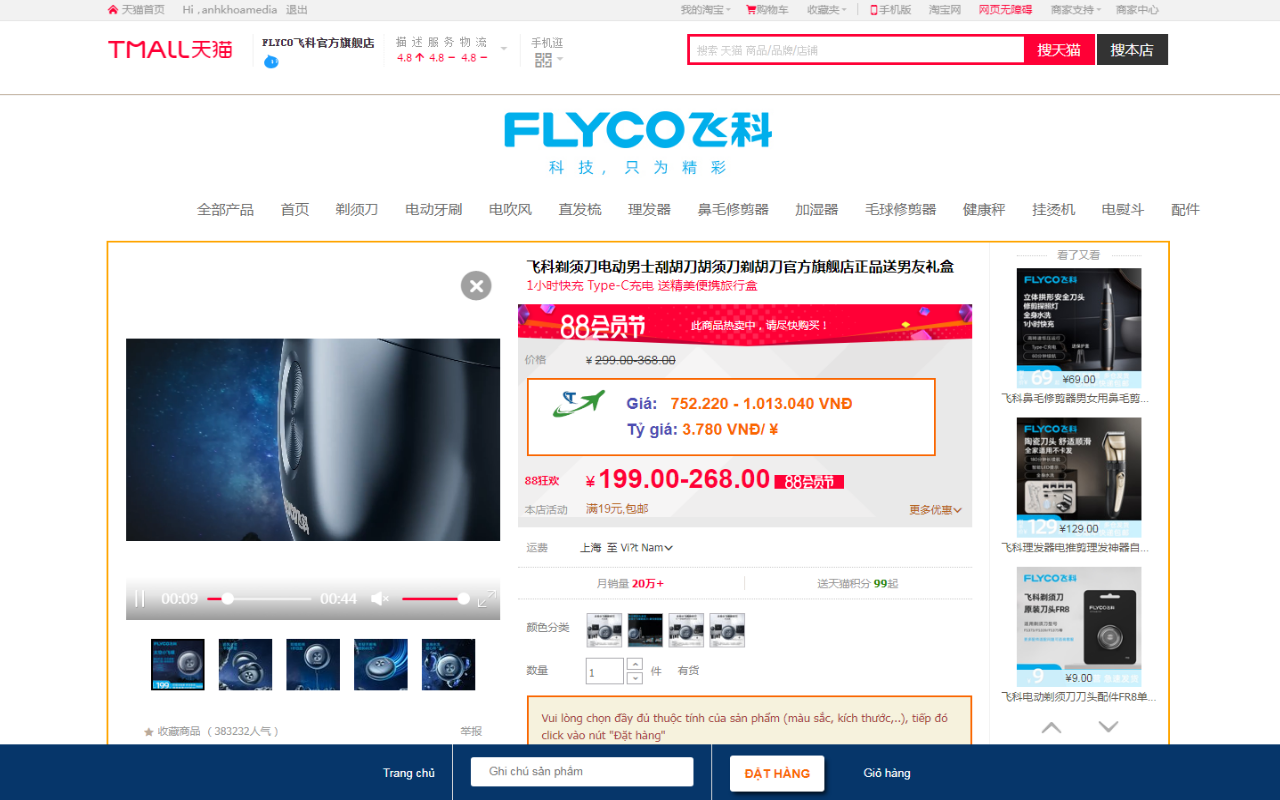Click the FLYCO 飞科 brand banner logo
The height and width of the screenshot is (800, 1280).
[638, 131]
